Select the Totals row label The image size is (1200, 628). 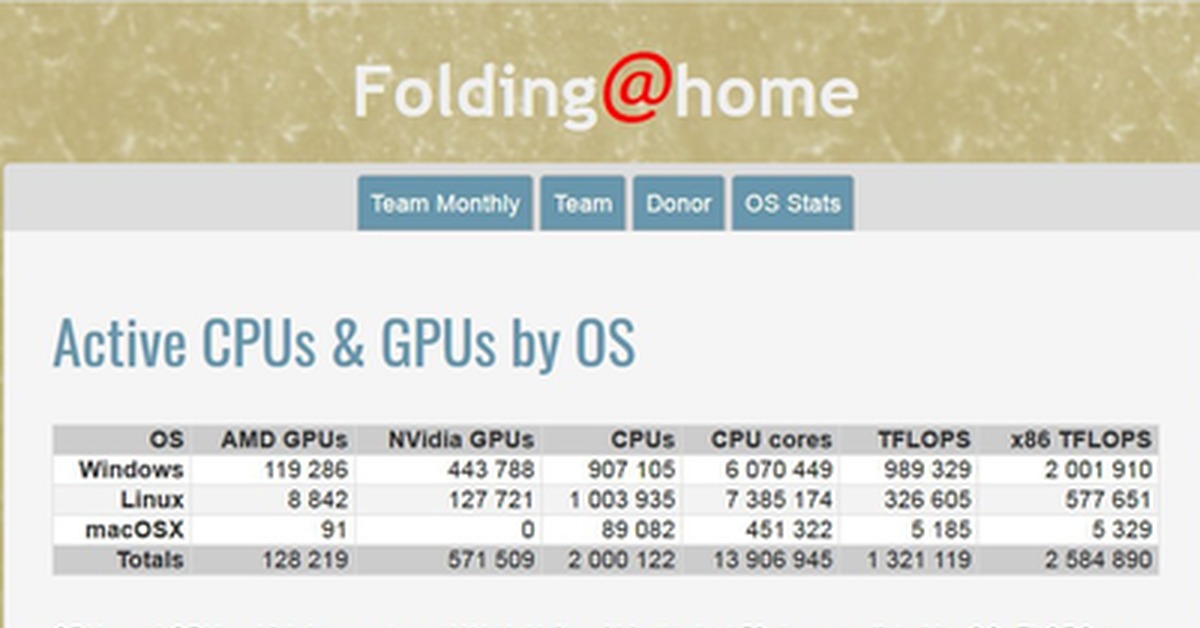pos(149,559)
